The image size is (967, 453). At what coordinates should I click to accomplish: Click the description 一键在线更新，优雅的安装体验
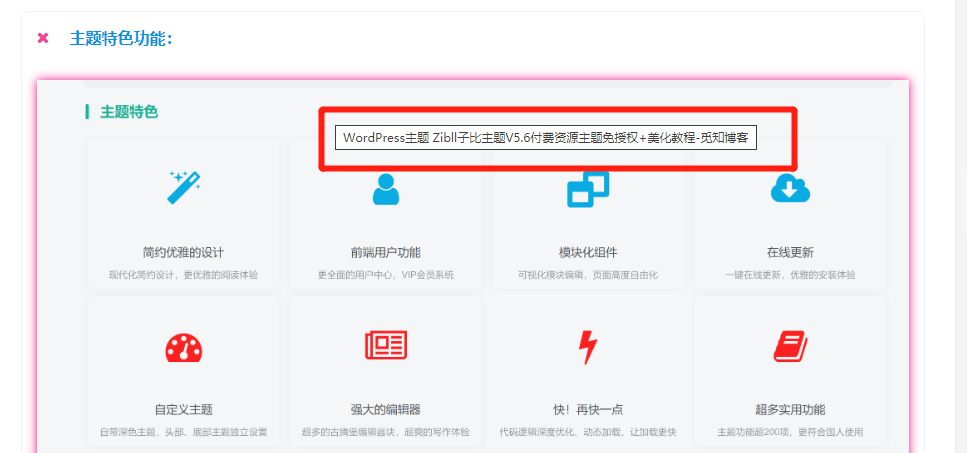pyautogui.click(x=790, y=275)
